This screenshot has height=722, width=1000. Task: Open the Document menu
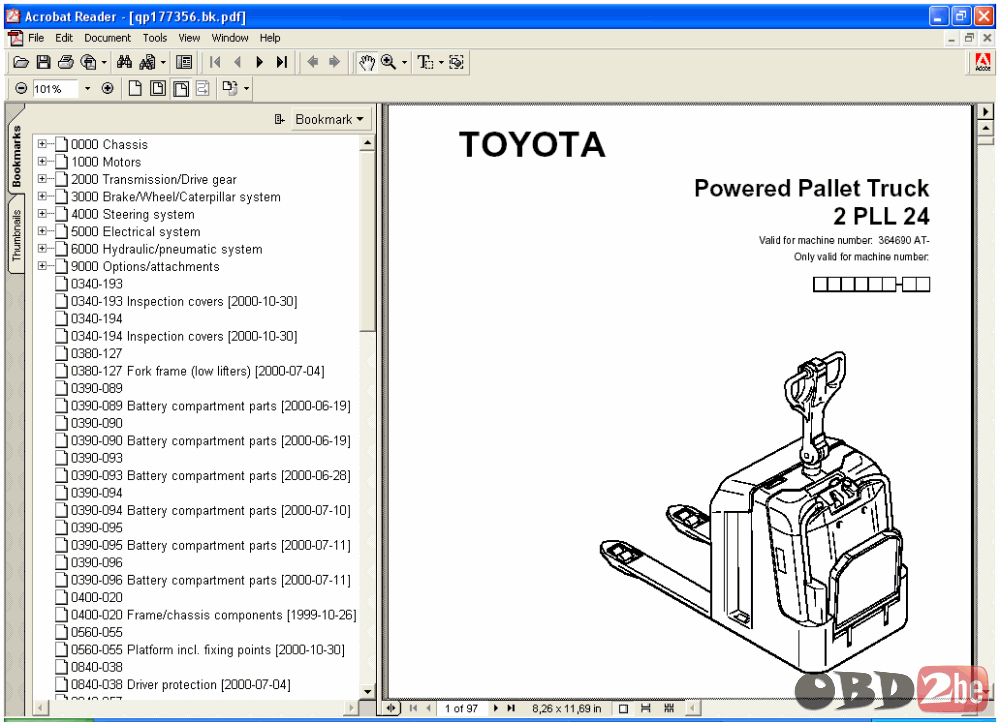click(107, 38)
